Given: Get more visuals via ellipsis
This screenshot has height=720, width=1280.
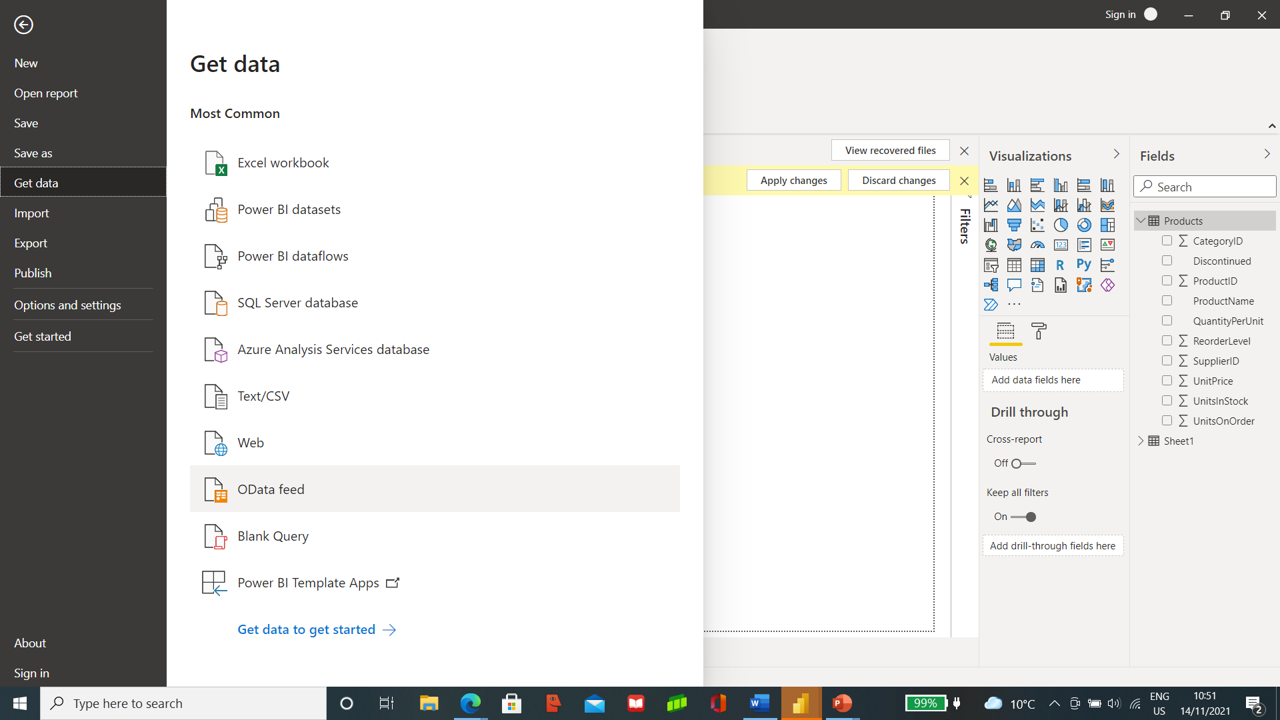Looking at the screenshot, I should click(1014, 305).
